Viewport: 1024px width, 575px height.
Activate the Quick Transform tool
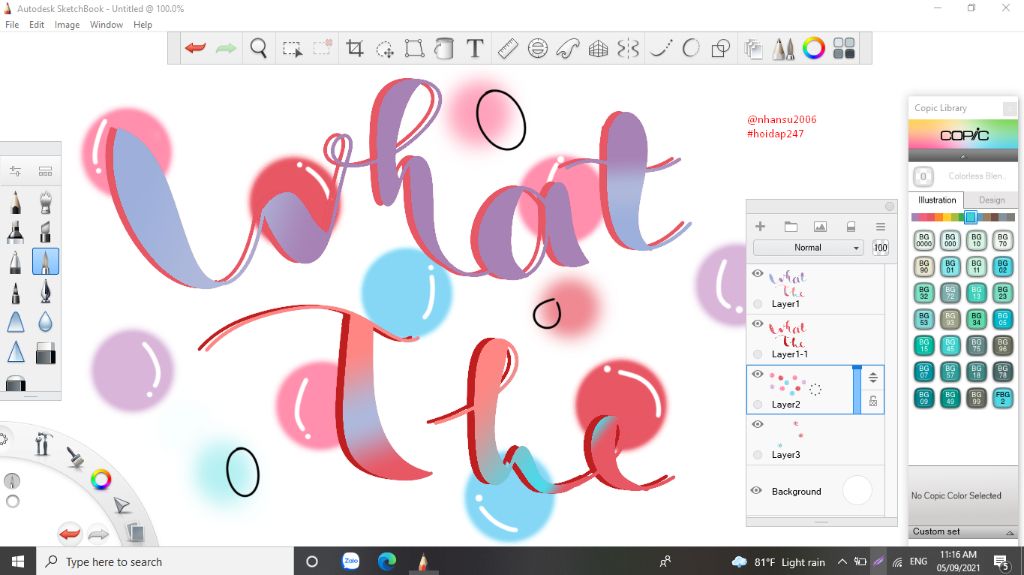(x=385, y=49)
